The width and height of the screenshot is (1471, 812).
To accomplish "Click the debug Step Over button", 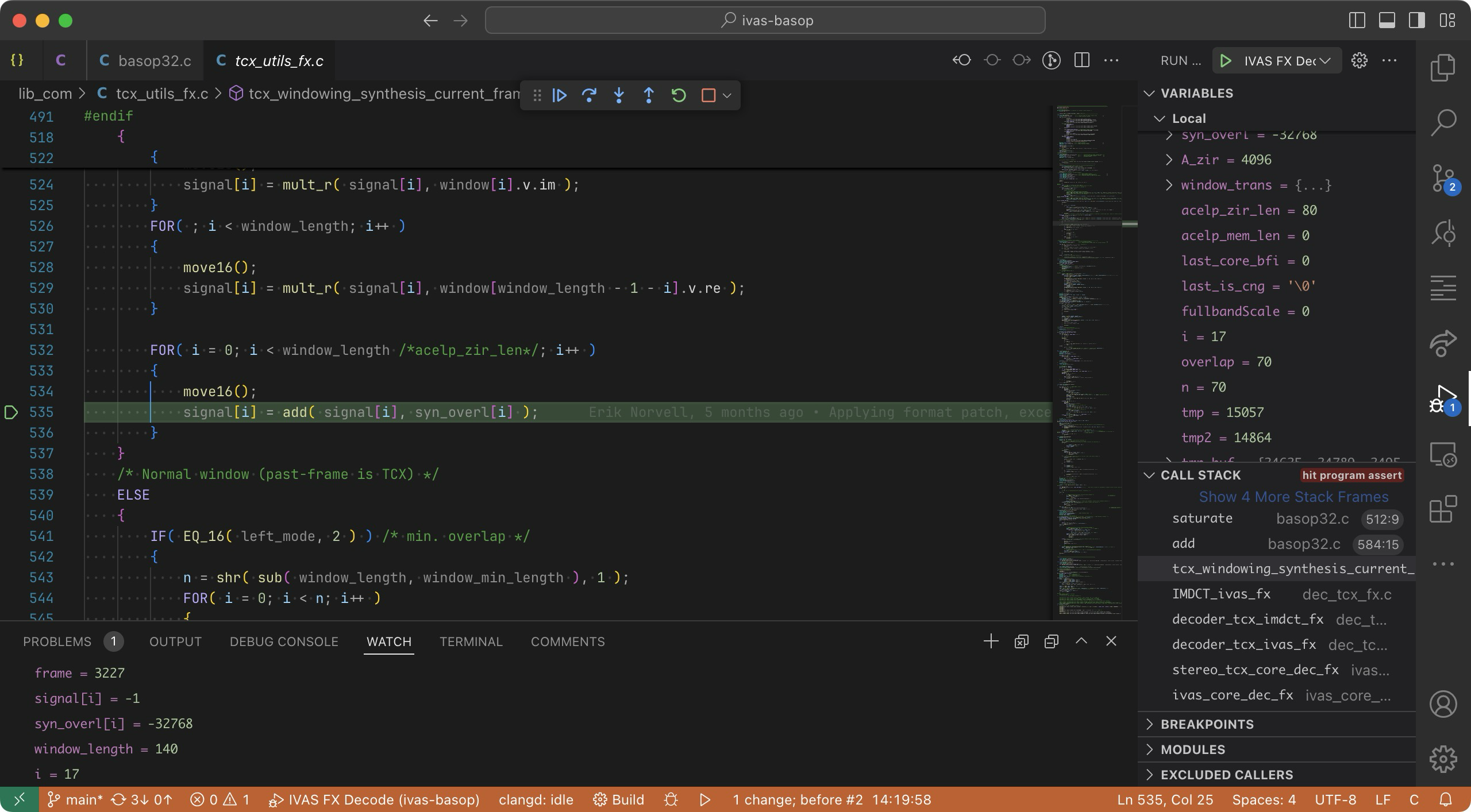I will (x=589, y=95).
